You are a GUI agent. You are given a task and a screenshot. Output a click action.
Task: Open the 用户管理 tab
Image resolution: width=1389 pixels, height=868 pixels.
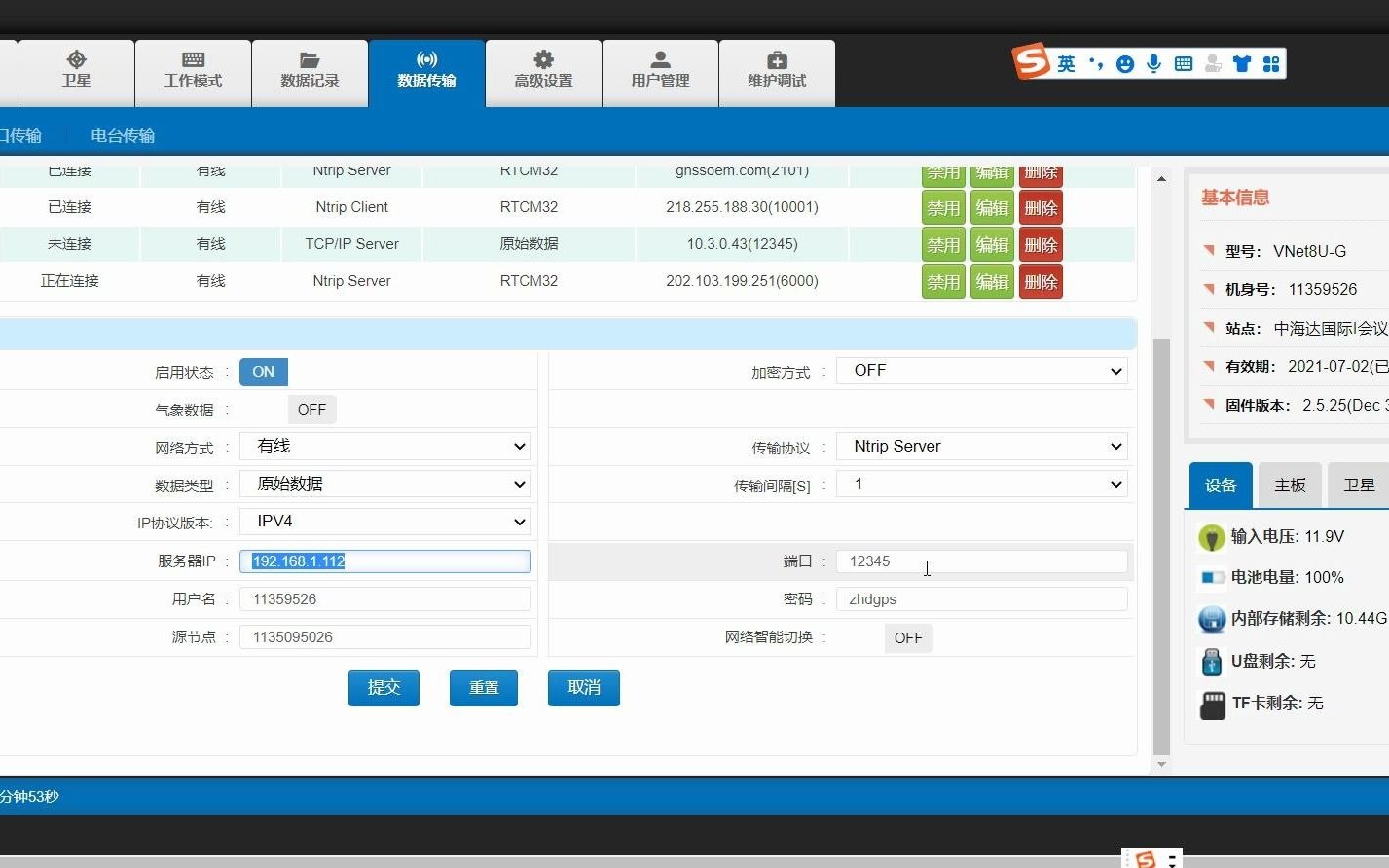pos(660,72)
